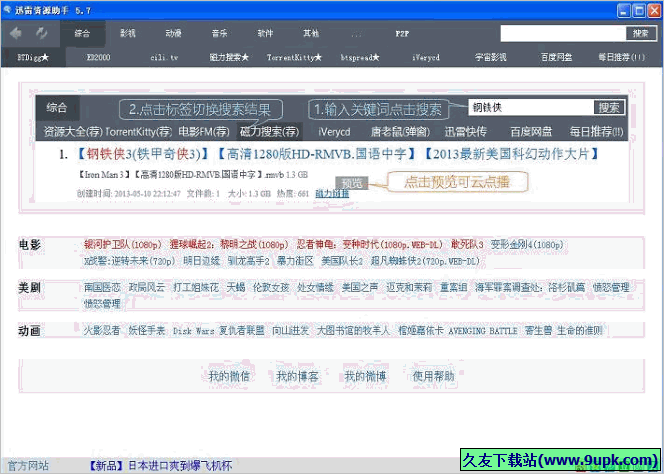Image resolution: width=664 pixels, height=474 pixels.
Task: Open the 我的微博 link
Action: [x=365, y=376]
